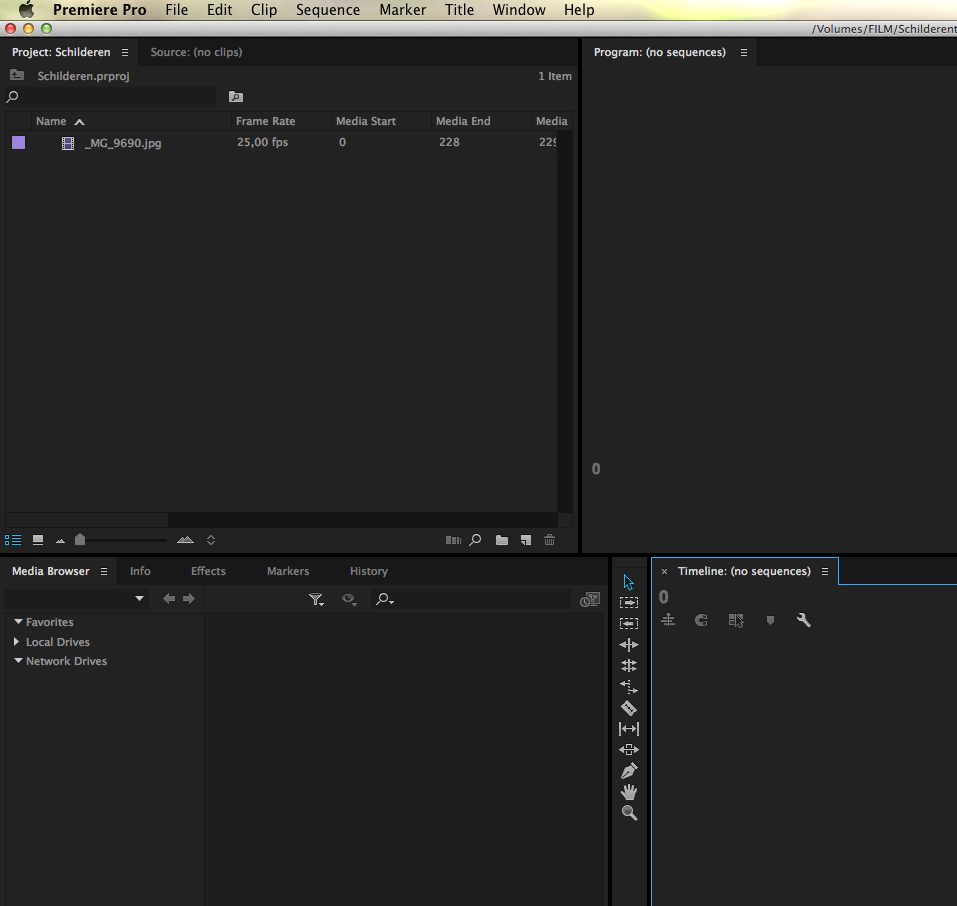Screen dimensions: 957x906
Task: Select the Zoom magnifier tool
Action: tap(629, 813)
